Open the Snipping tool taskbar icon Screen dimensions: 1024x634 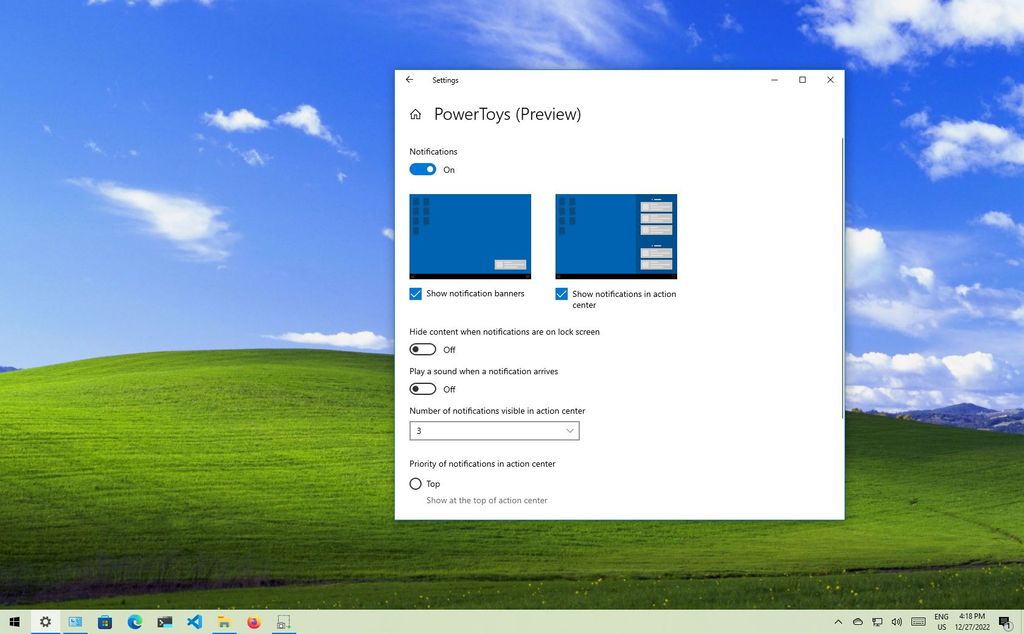click(x=283, y=622)
